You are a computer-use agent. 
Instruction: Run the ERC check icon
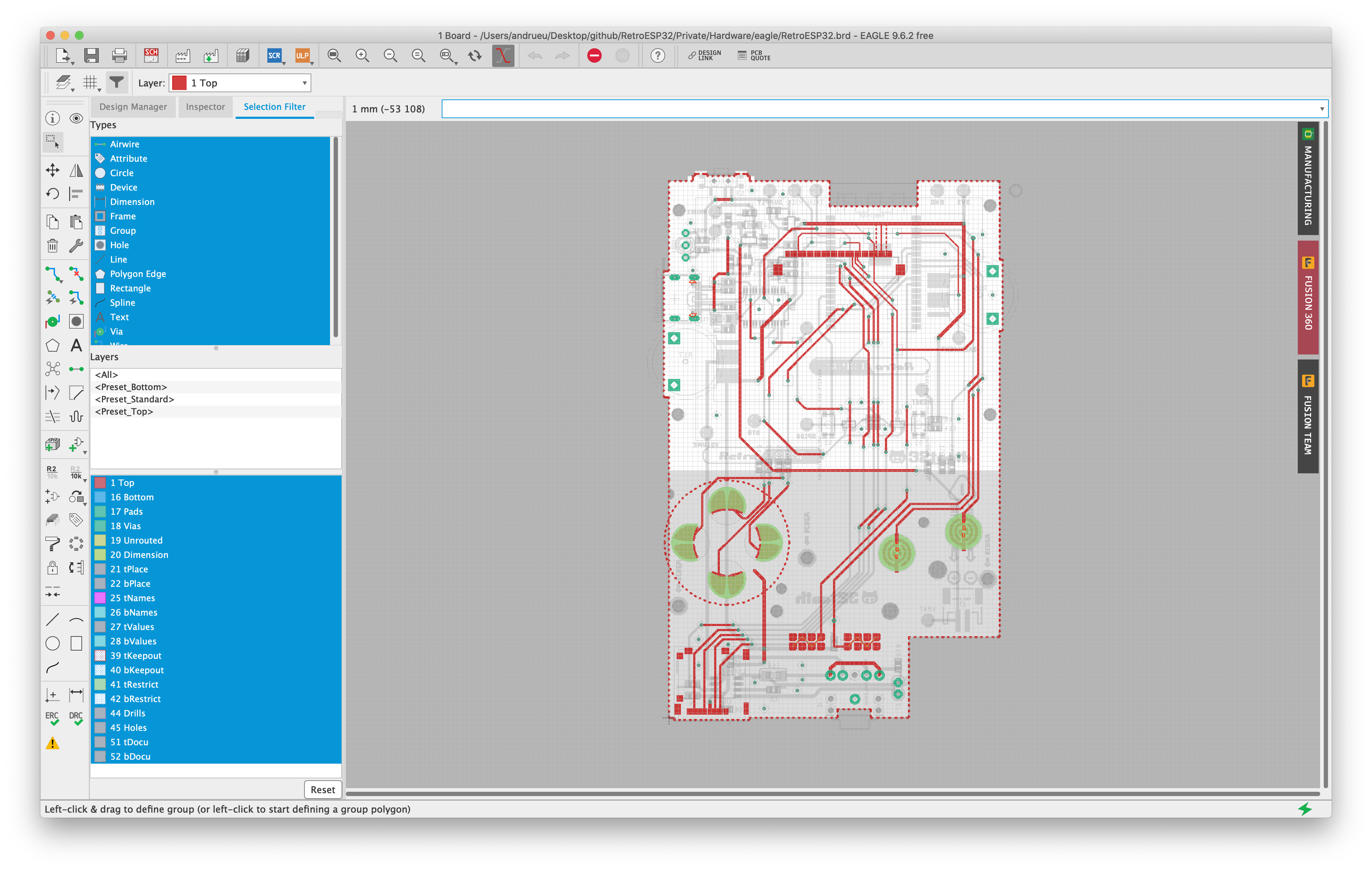tap(52, 718)
